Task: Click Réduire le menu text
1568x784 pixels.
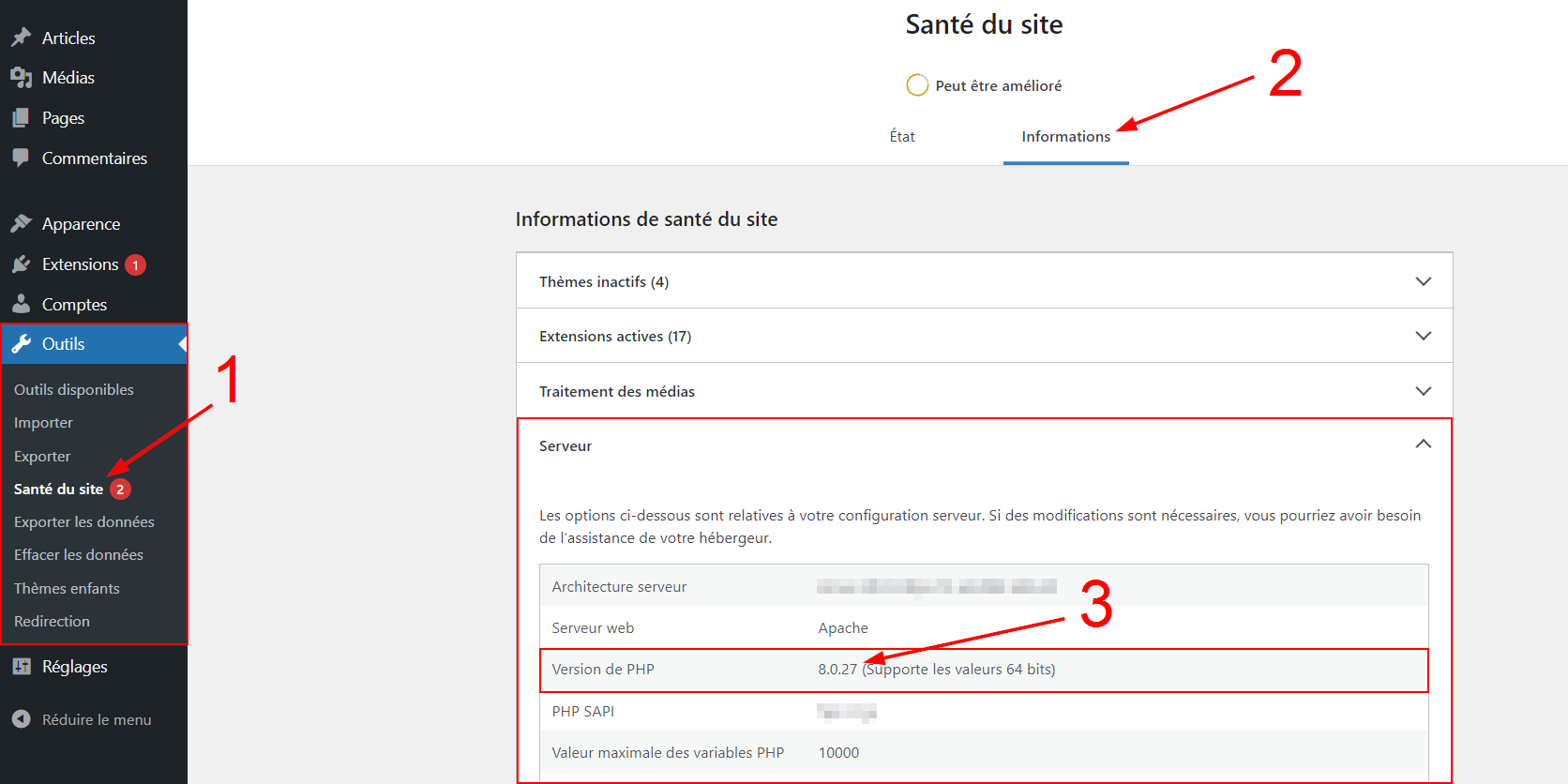Action: tap(97, 720)
